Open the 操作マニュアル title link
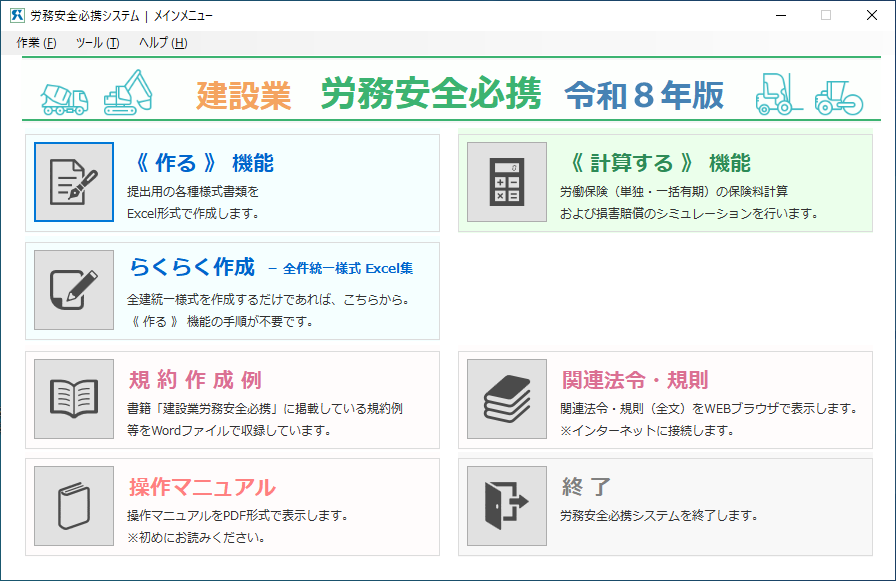Viewport: 896px width, 581px height. pos(201,488)
